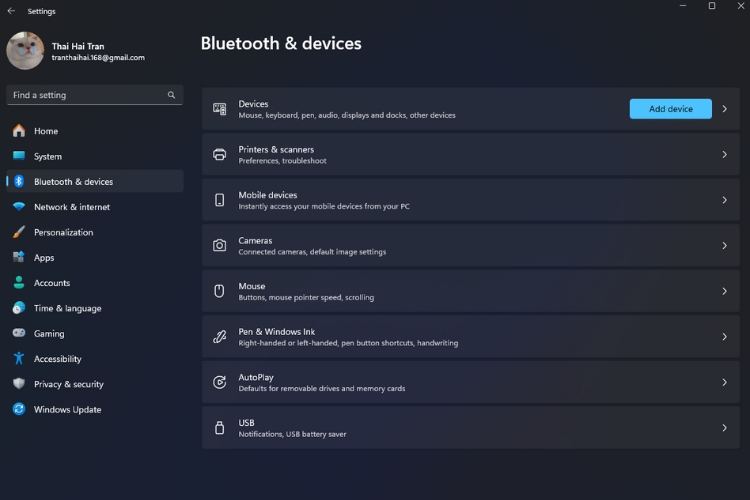Open the System settings page
This screenshot has height=500, width=750.
[48, 157]
